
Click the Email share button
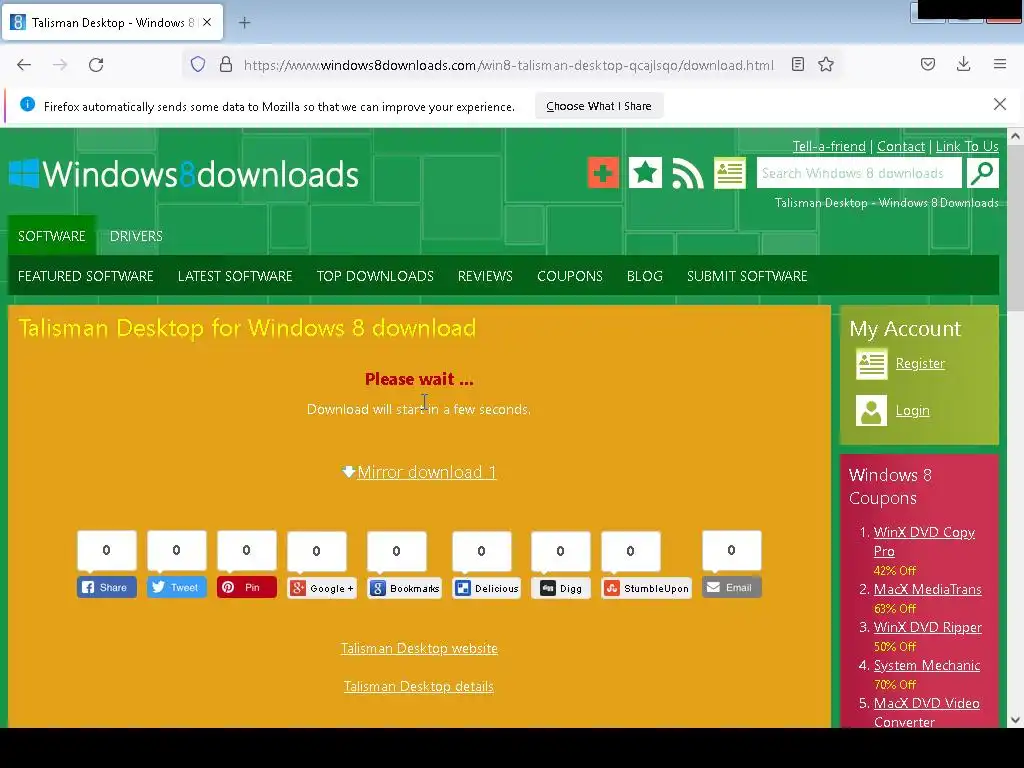tap(731, 587)
